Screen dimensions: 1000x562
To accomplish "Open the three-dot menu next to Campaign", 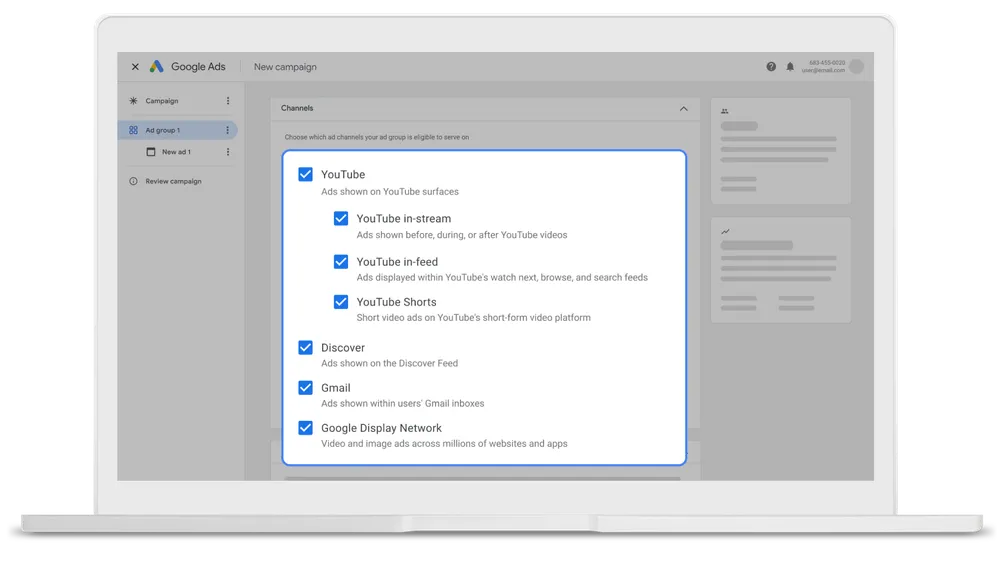I will tap(228, 101).
